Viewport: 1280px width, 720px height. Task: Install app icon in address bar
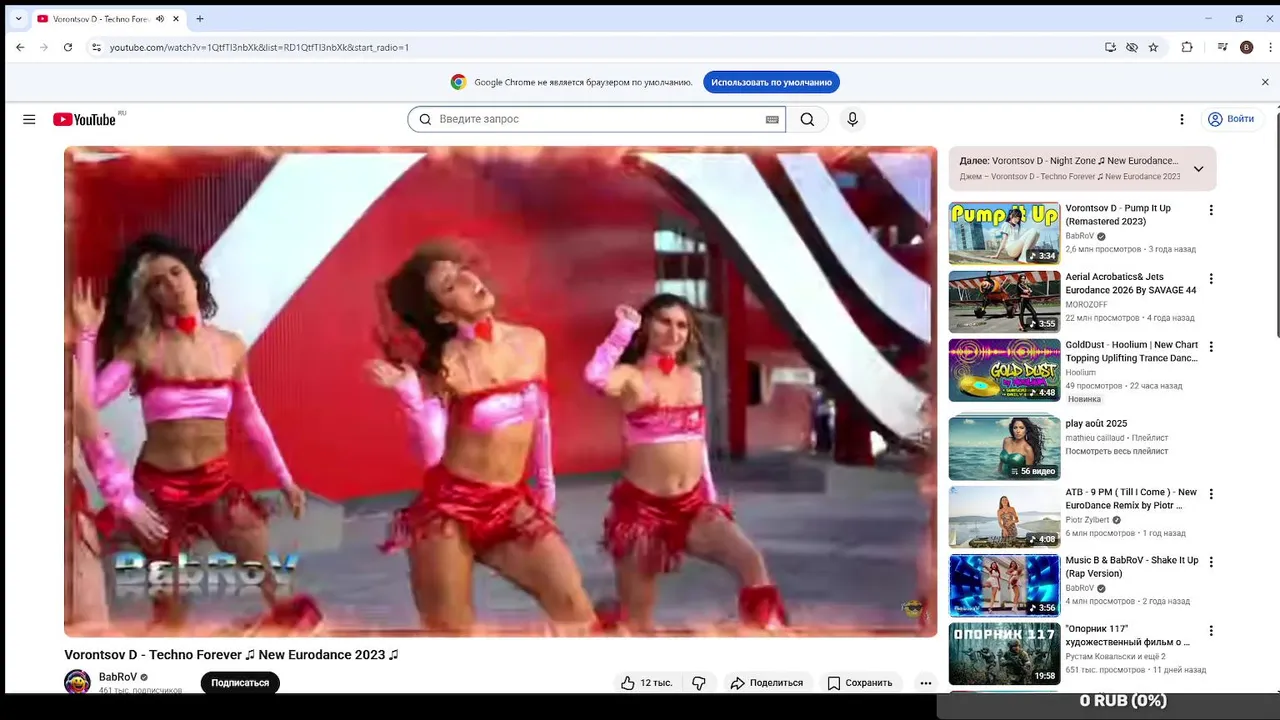click(1110, 47)
